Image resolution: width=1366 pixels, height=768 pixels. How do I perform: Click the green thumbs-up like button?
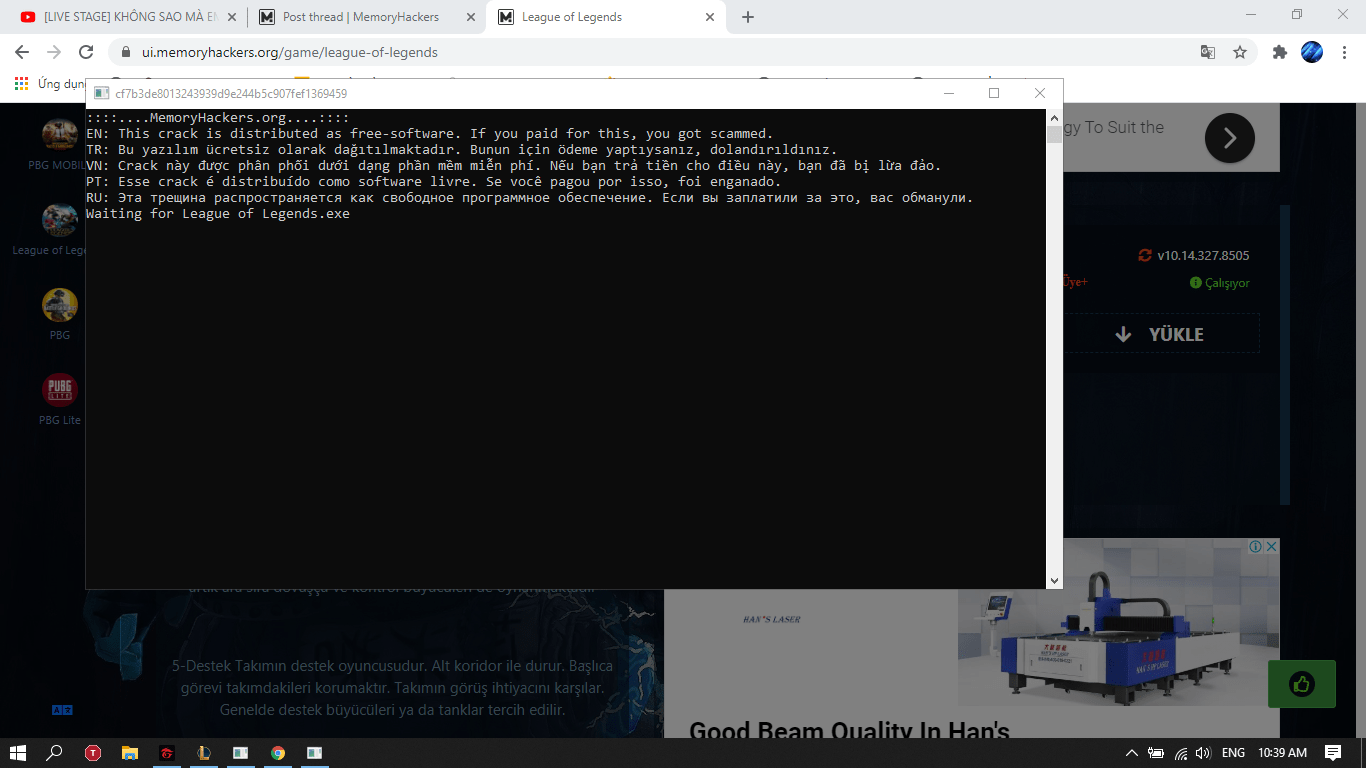coord(1301,685)
